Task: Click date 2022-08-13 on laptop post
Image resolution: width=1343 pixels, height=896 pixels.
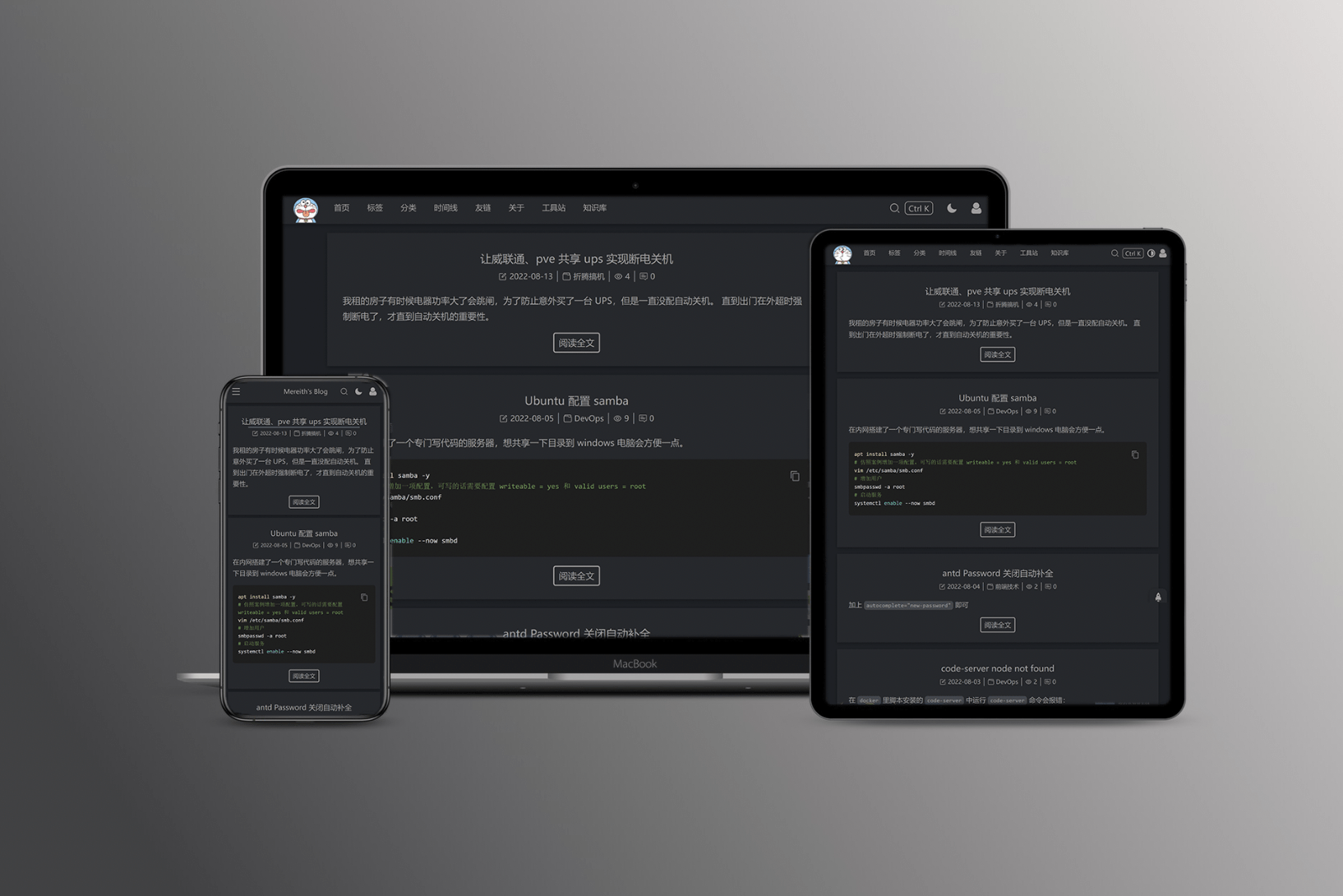Action: click(x=531, y=276)
